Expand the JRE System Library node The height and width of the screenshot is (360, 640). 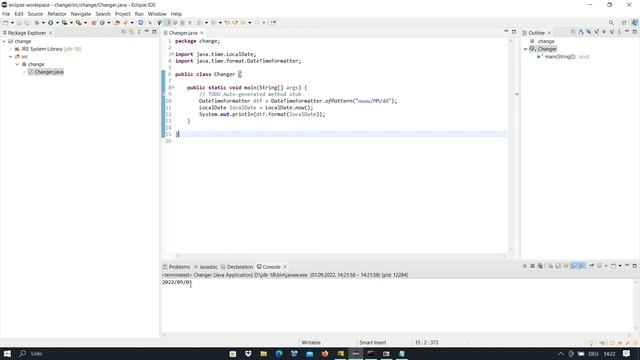click(11, 49)
